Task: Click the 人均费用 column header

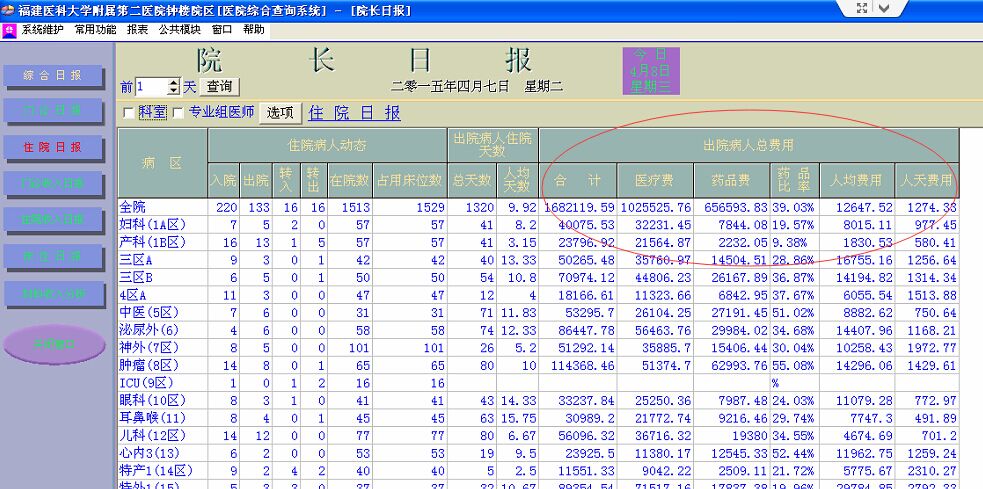Action: click(856, 181)
